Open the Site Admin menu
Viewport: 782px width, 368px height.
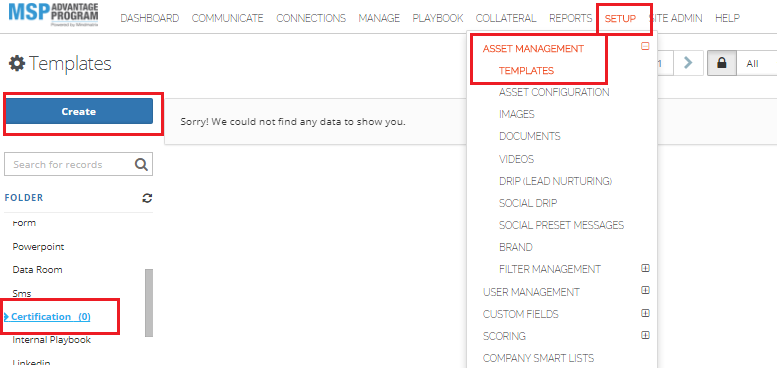[676, 18]
